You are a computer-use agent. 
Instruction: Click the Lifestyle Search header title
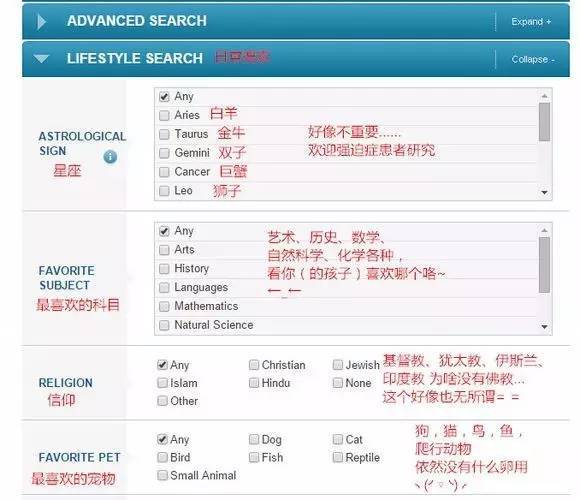point(135,58)
